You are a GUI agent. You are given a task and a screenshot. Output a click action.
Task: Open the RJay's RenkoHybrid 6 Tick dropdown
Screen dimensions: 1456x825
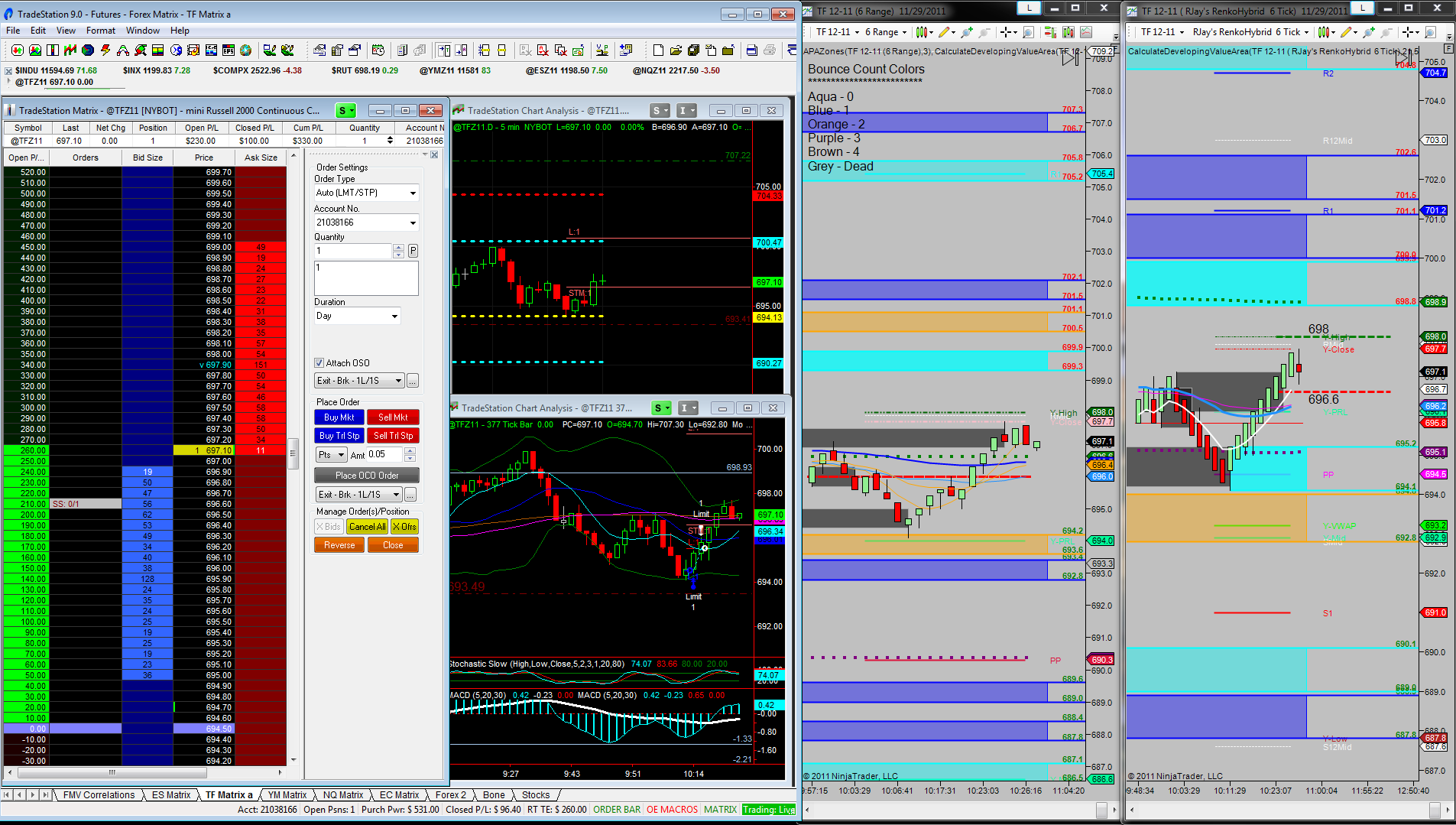pos(1251,32)
